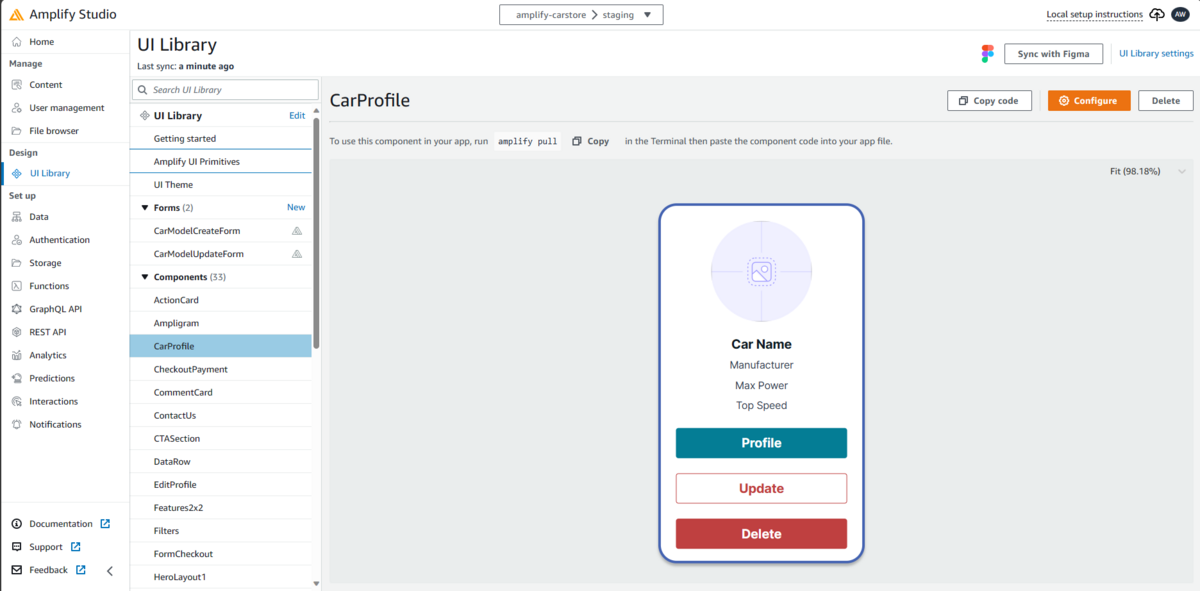Screen dimensions: 1200x591
Task: Click warning icon beside CarModelUpdateForm
Action: click(296, 254)
